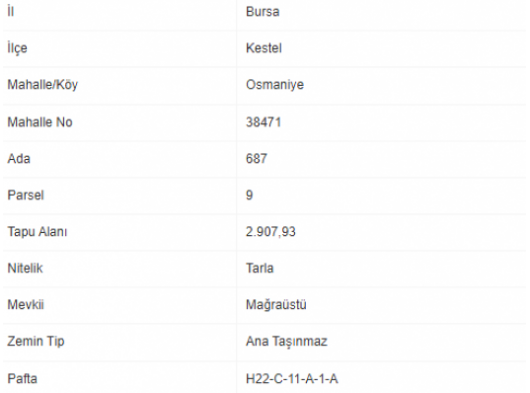The image size is (530, 393).
Task: Click the Ana Taşınmaz value
Action: 287,341
